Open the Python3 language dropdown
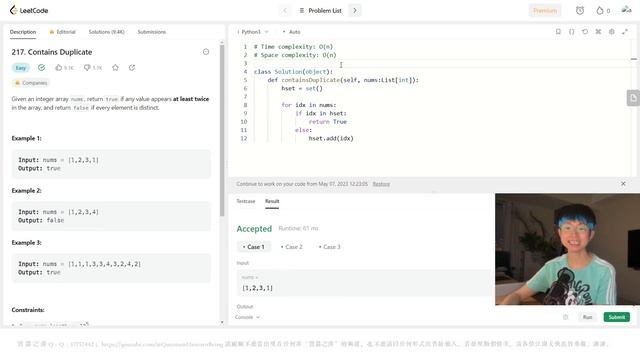Image resolution: width=640 pixels, height=360 pixels. click(253, 32)
